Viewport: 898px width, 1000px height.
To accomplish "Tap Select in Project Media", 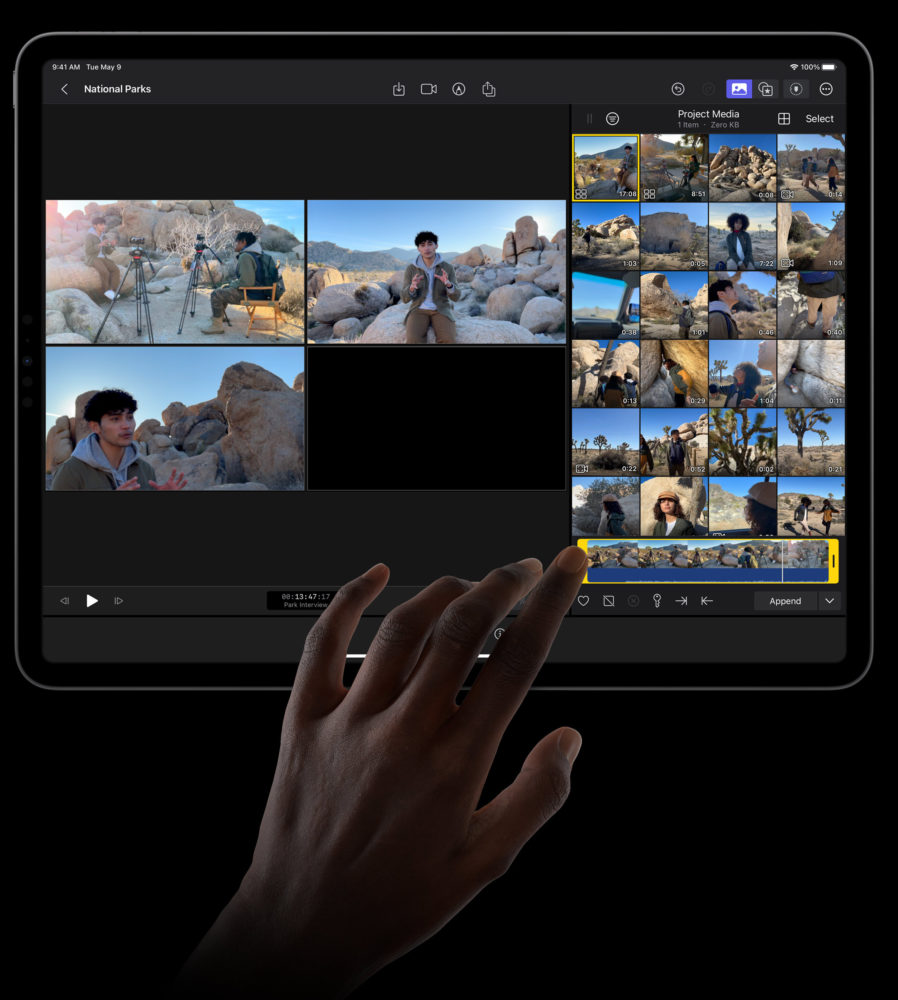I will click(x=819, y=119).
